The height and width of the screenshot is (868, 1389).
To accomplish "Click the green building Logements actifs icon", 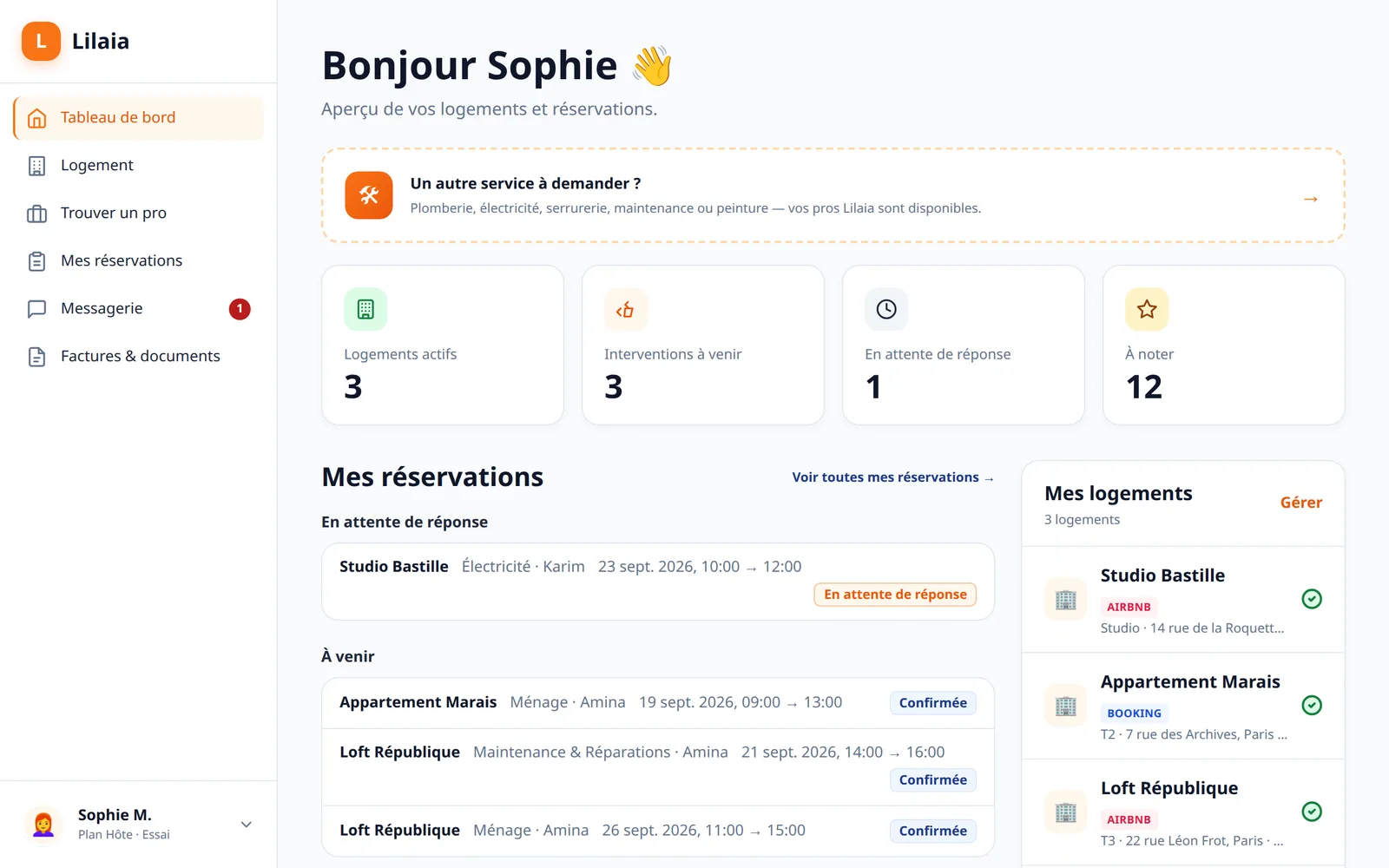I will pyautogui.click(x=365, y=309).
